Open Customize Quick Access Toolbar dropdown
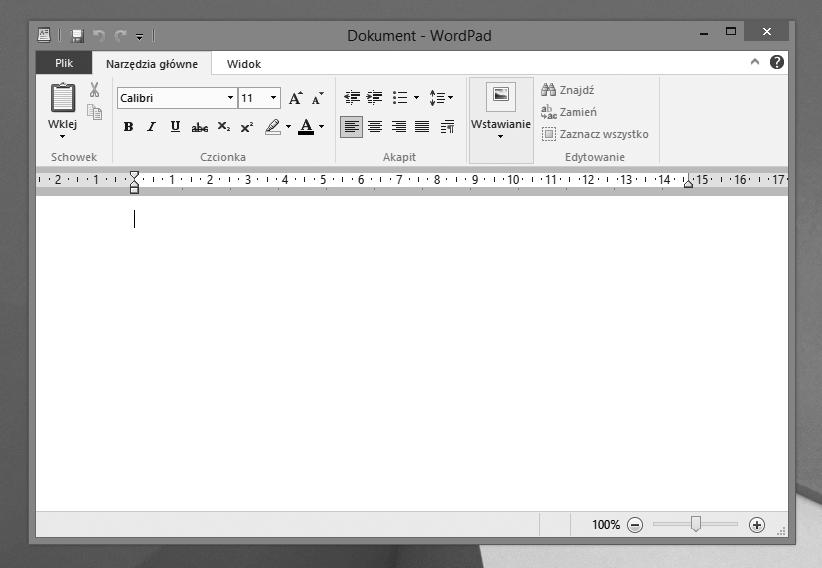Viewport: 822px width, 568px height. [x=139, y=36]
